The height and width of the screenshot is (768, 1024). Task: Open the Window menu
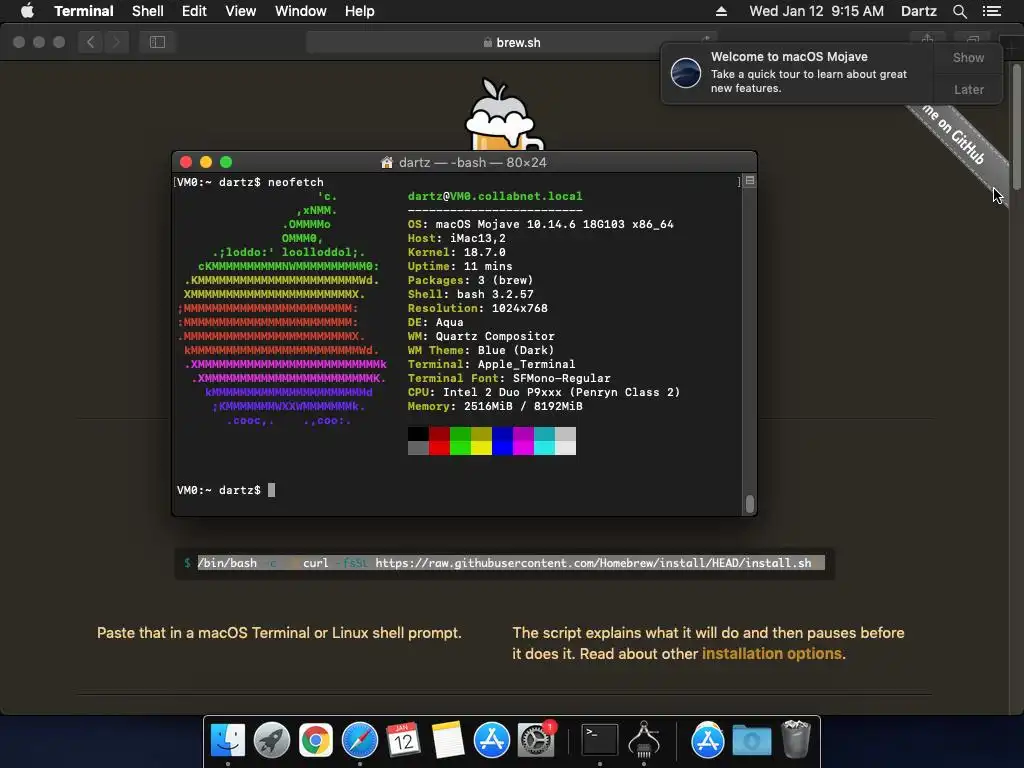300,11
